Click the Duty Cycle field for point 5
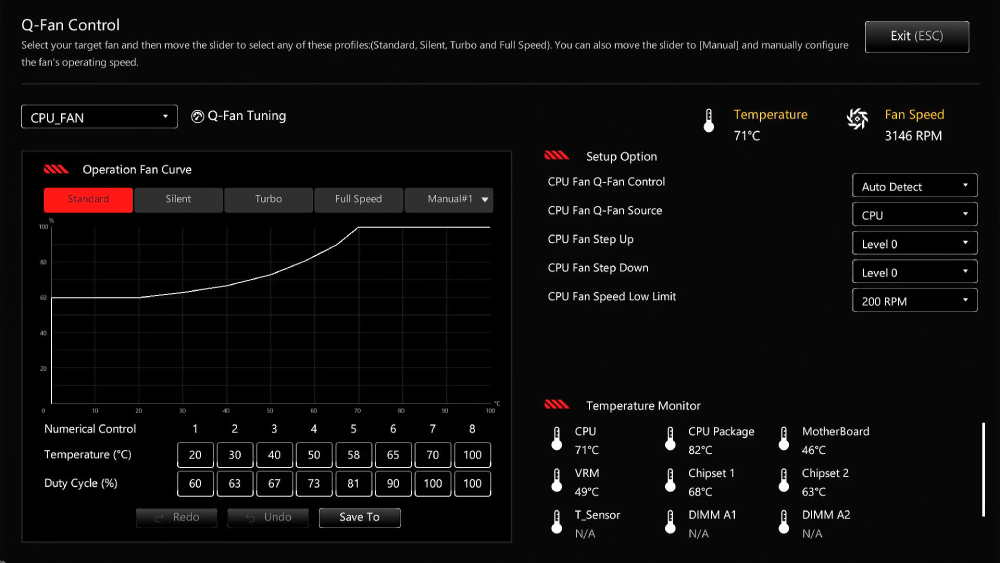The image size is (1000, 563). click(x=353, y=484)
